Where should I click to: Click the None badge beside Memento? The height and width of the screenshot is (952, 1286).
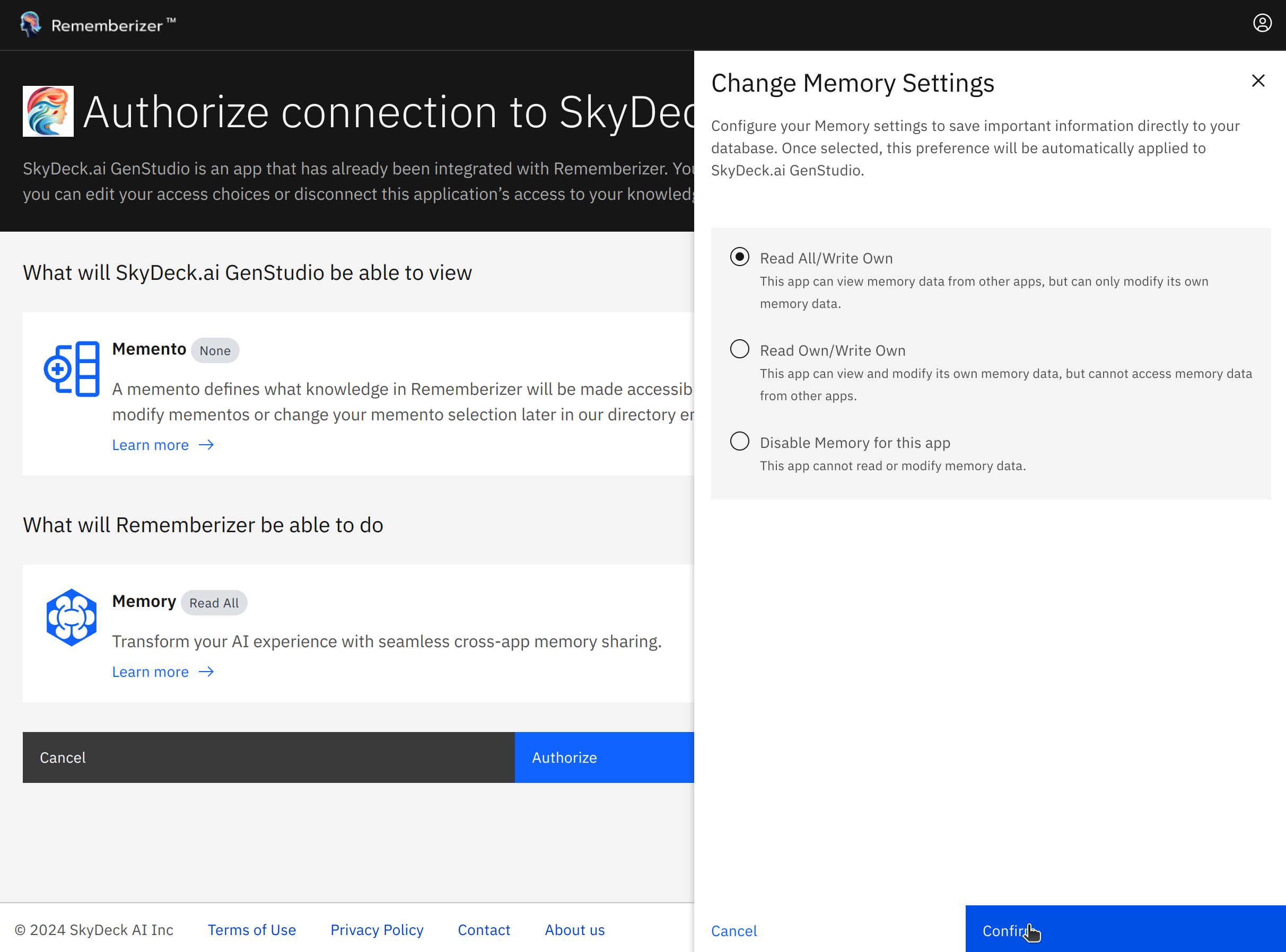[x=215, y=350]
